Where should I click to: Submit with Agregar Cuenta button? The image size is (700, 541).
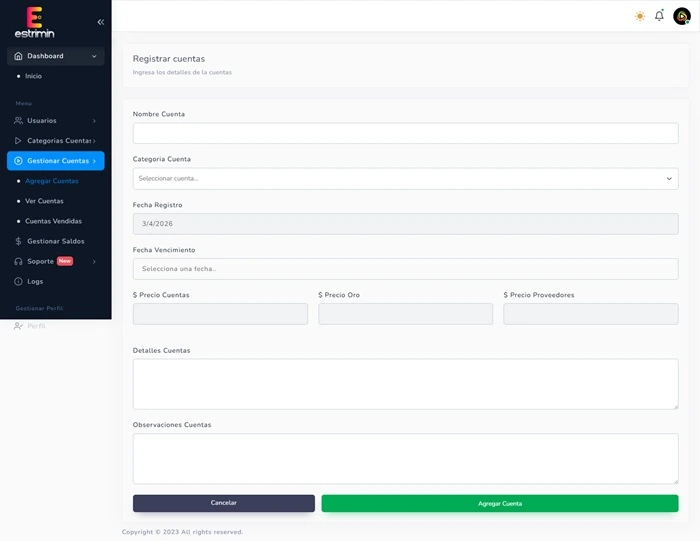[x=499, y=503]
